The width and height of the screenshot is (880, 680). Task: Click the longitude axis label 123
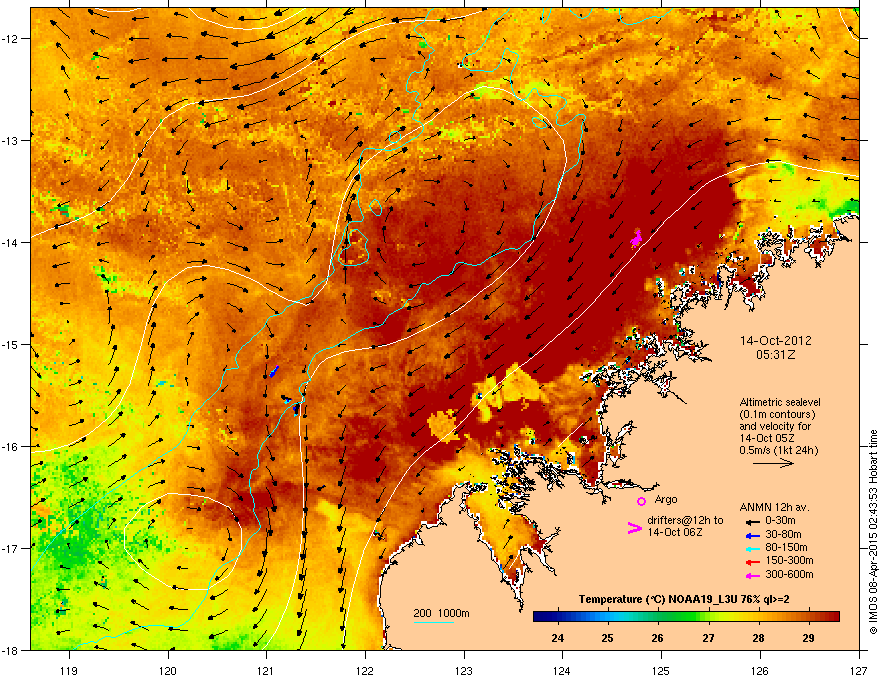[464, 670]
